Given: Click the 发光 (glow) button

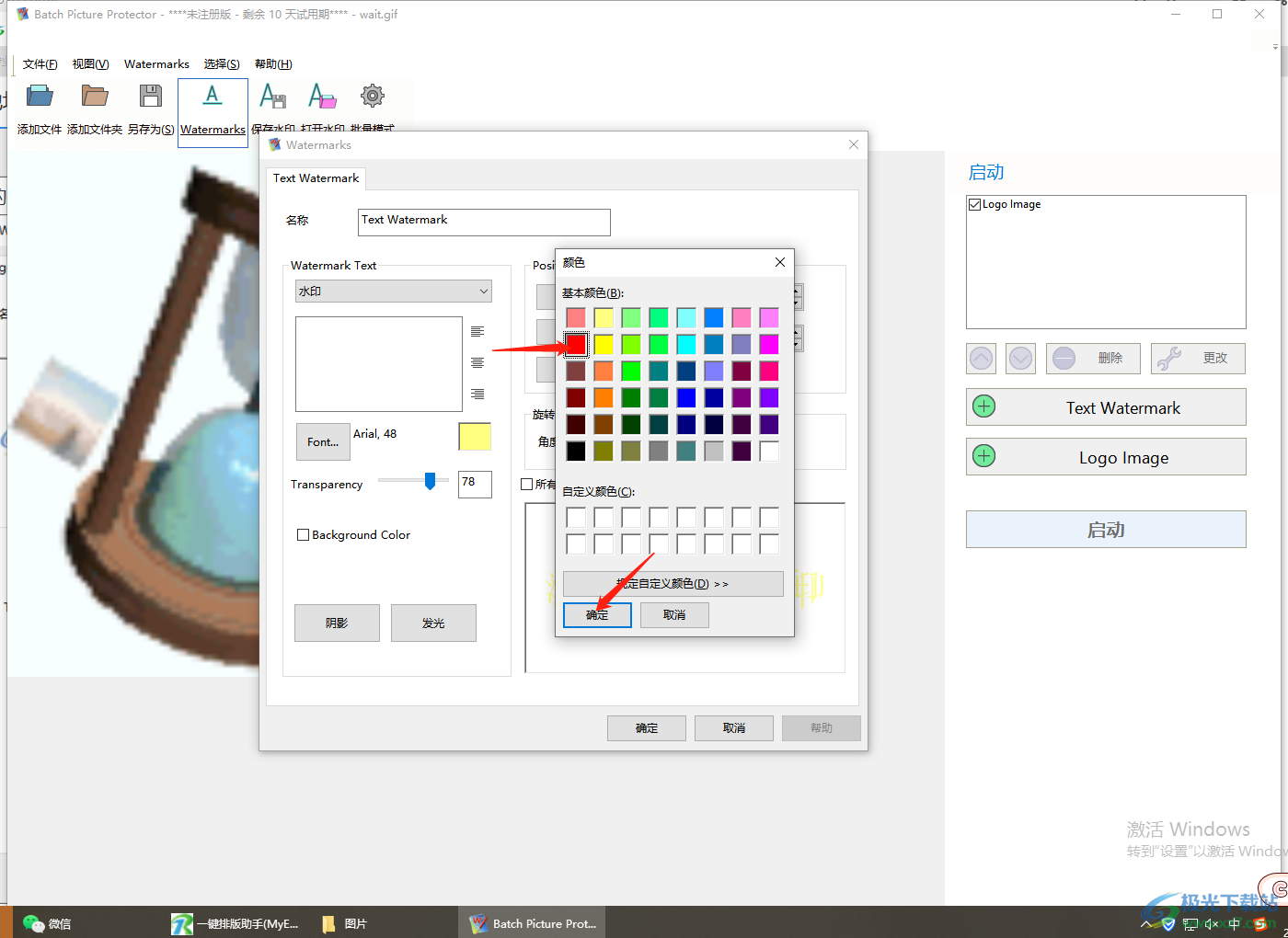Looking at the screenshot, I should point(433,623).
